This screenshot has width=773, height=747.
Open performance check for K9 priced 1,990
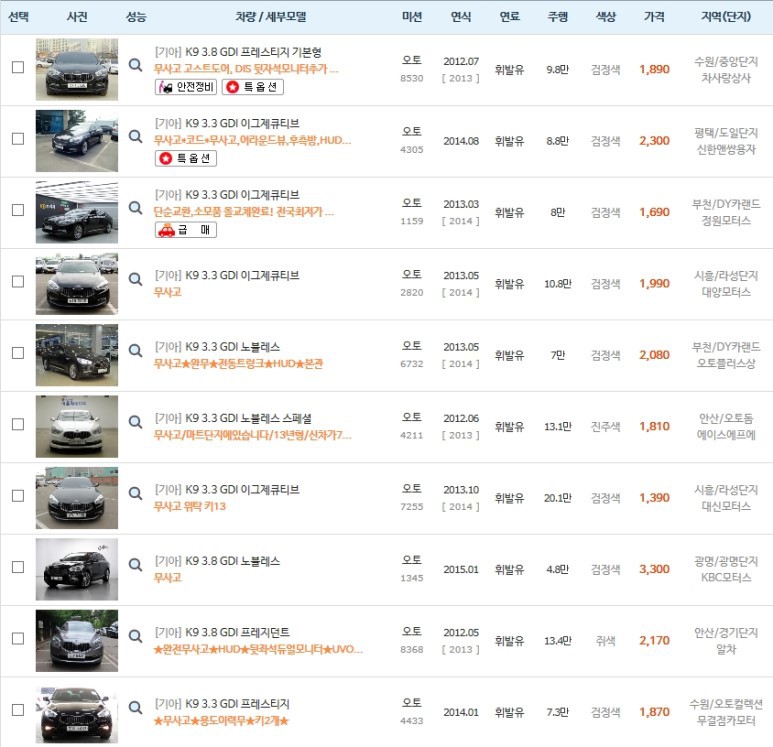click(135, 280)
